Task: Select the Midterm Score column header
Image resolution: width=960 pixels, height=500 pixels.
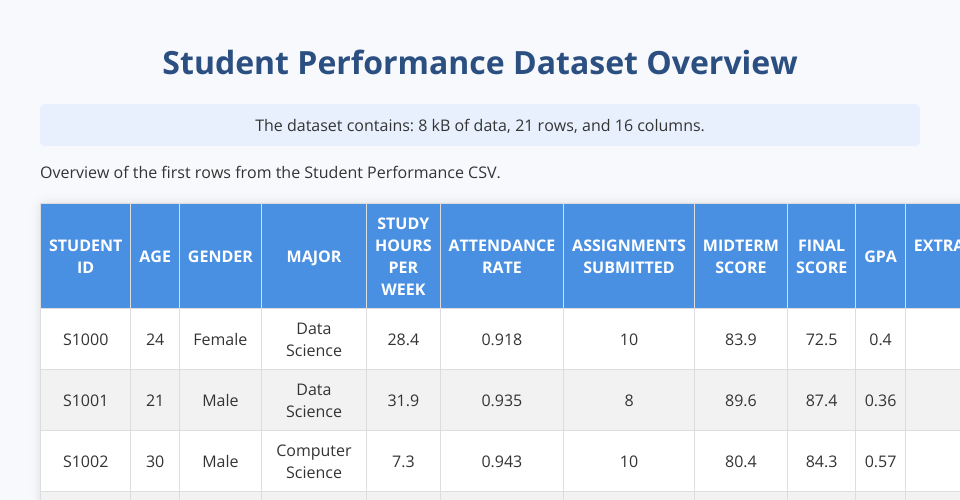Action: tap(740, 256)
